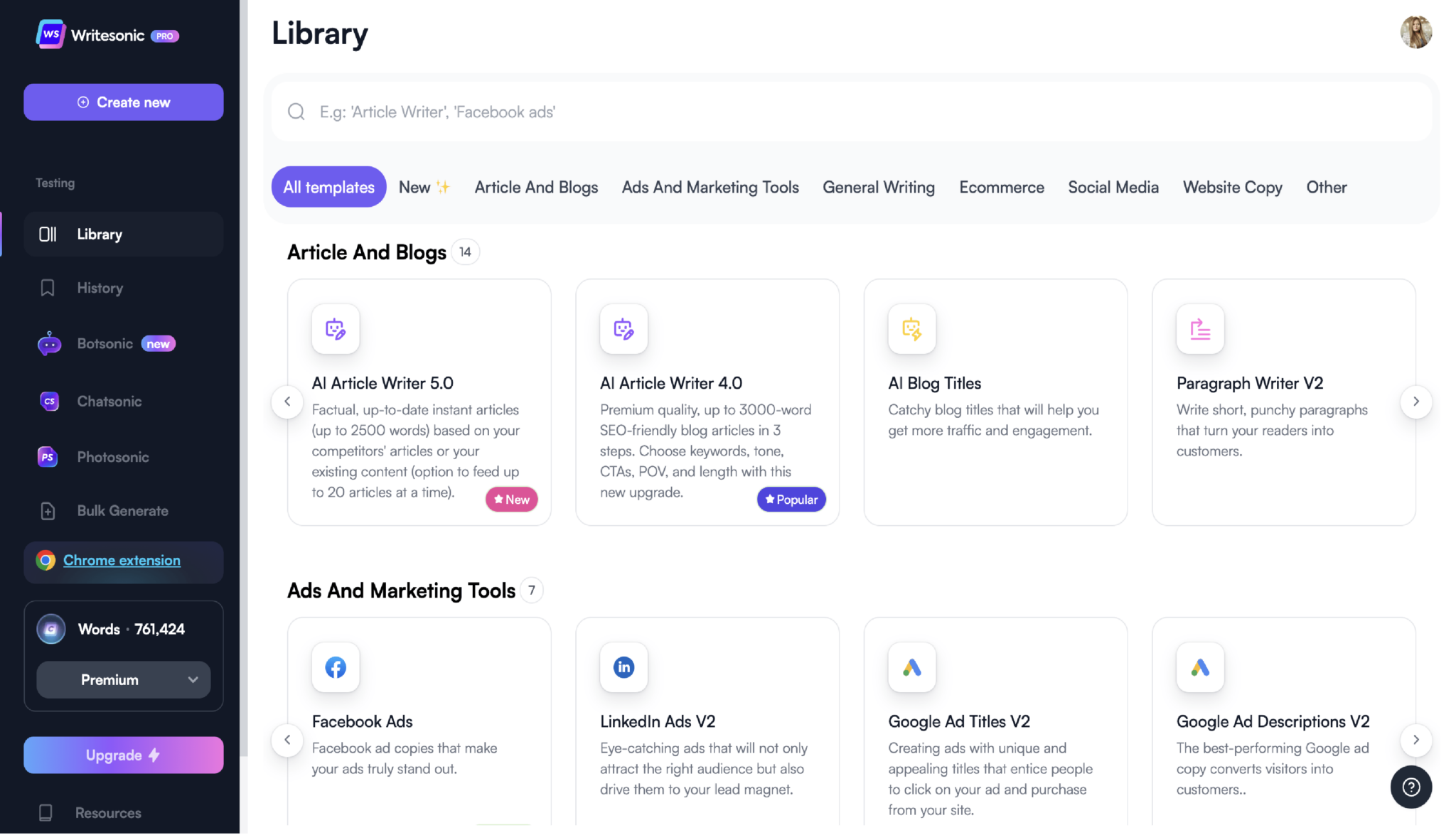
Task: Click the Upgrade button
Action: pyautogui.click(x=123, y=754)
